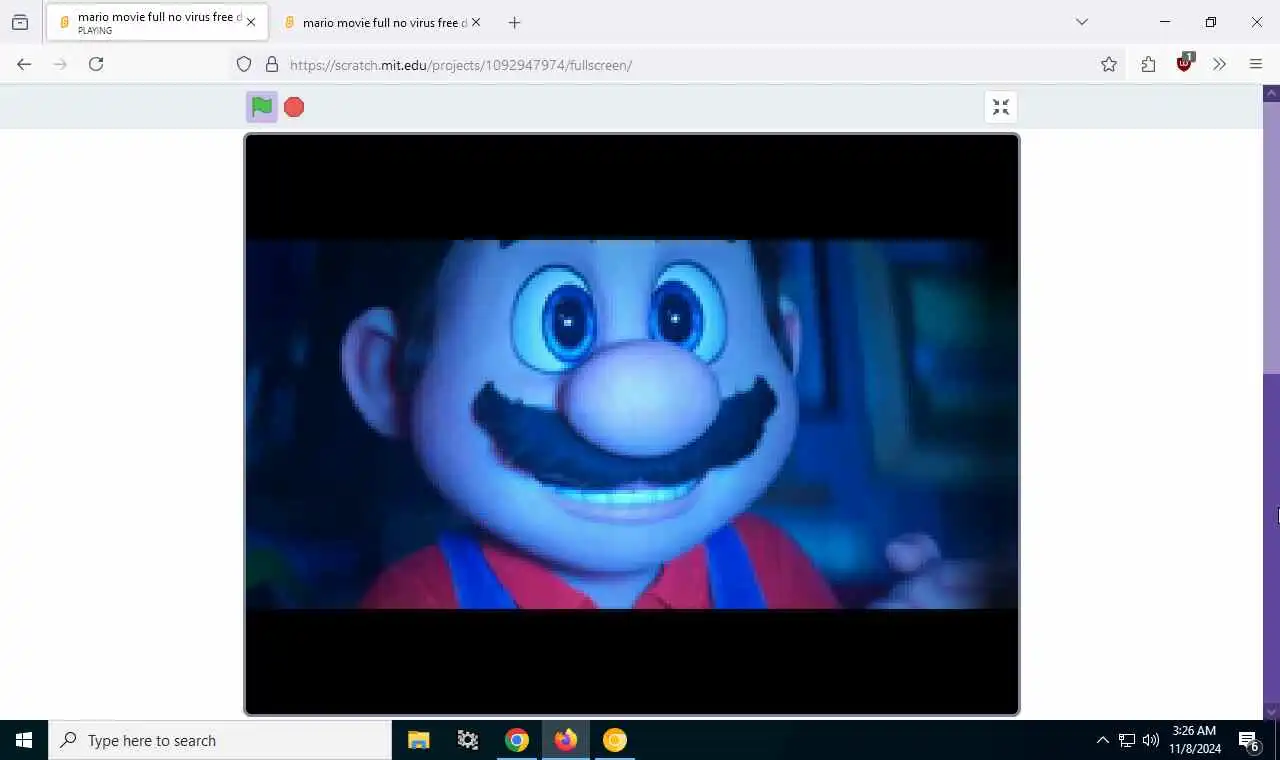Close the second mario movie tab
Viewport: 1280px width, 760px height.
point(476,22)
